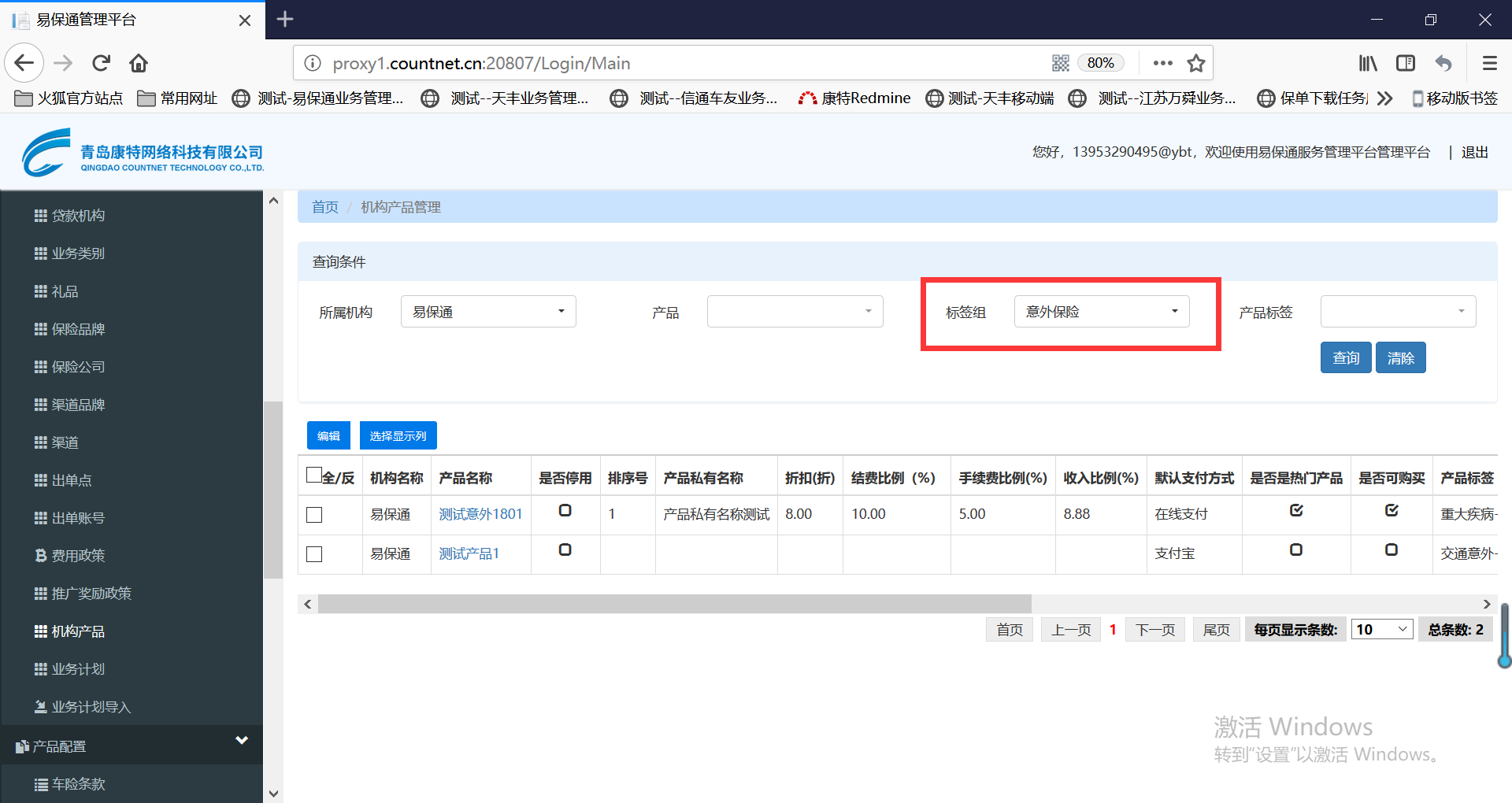Check the row checkbox for 测试产品1
Screen dimensions: 1512x803
314,554
